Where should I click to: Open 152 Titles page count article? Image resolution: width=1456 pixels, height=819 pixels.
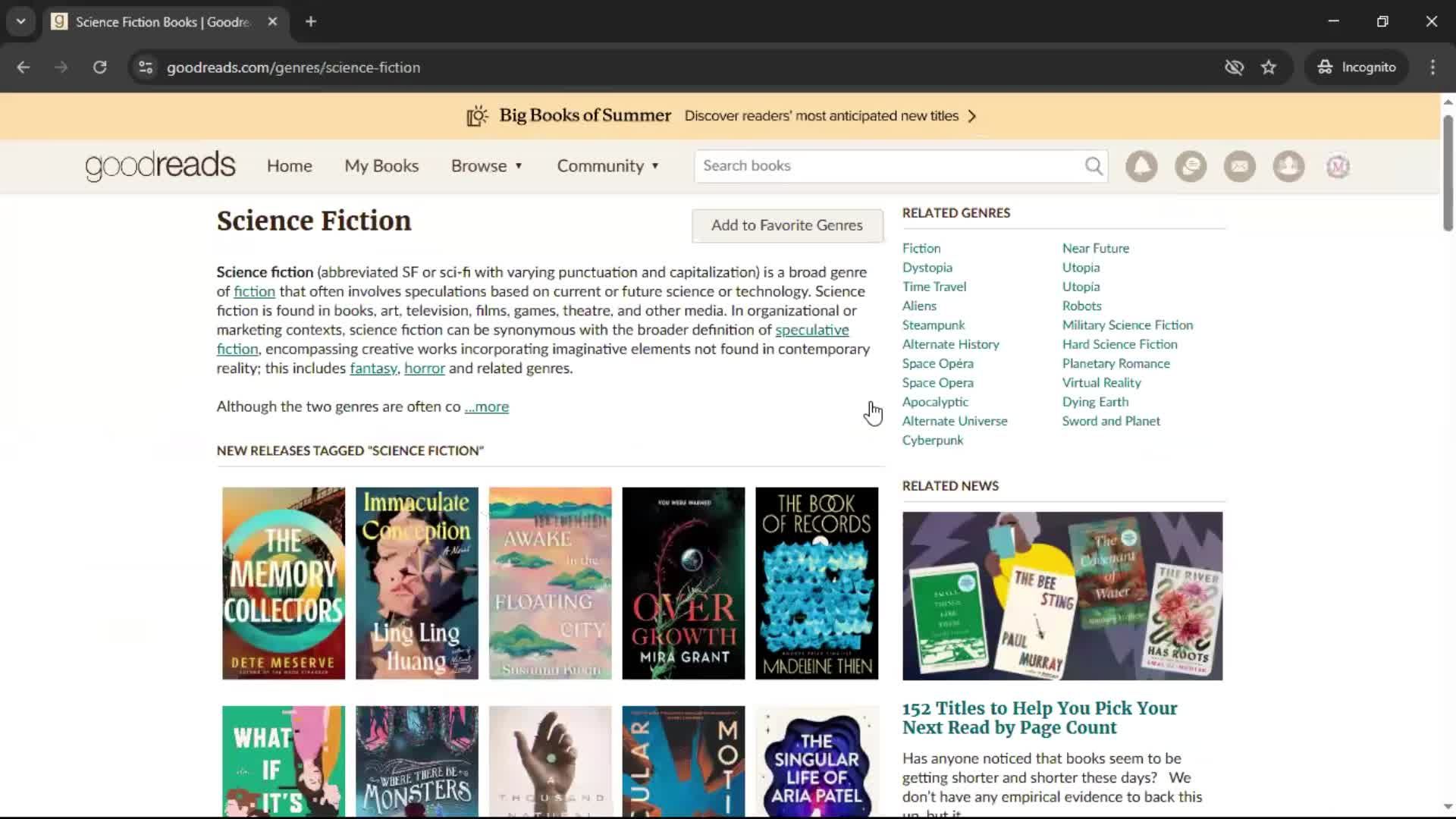[1040, 718]
